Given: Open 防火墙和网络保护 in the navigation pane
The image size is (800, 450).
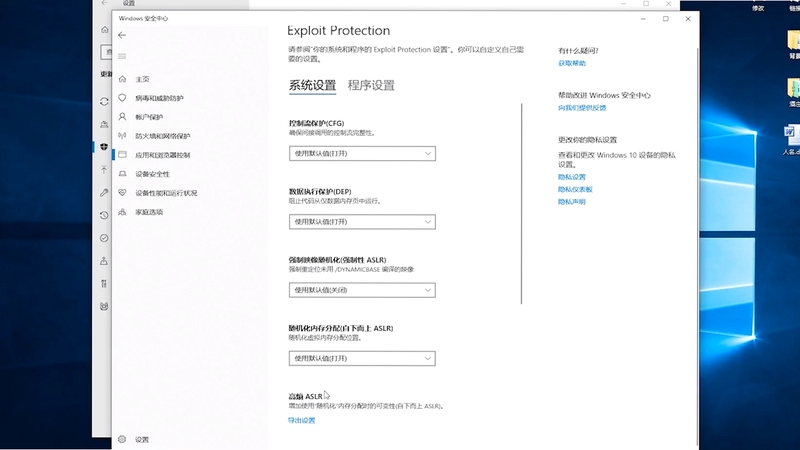Looking at the screenshot, I should click(x=163, y=136).
